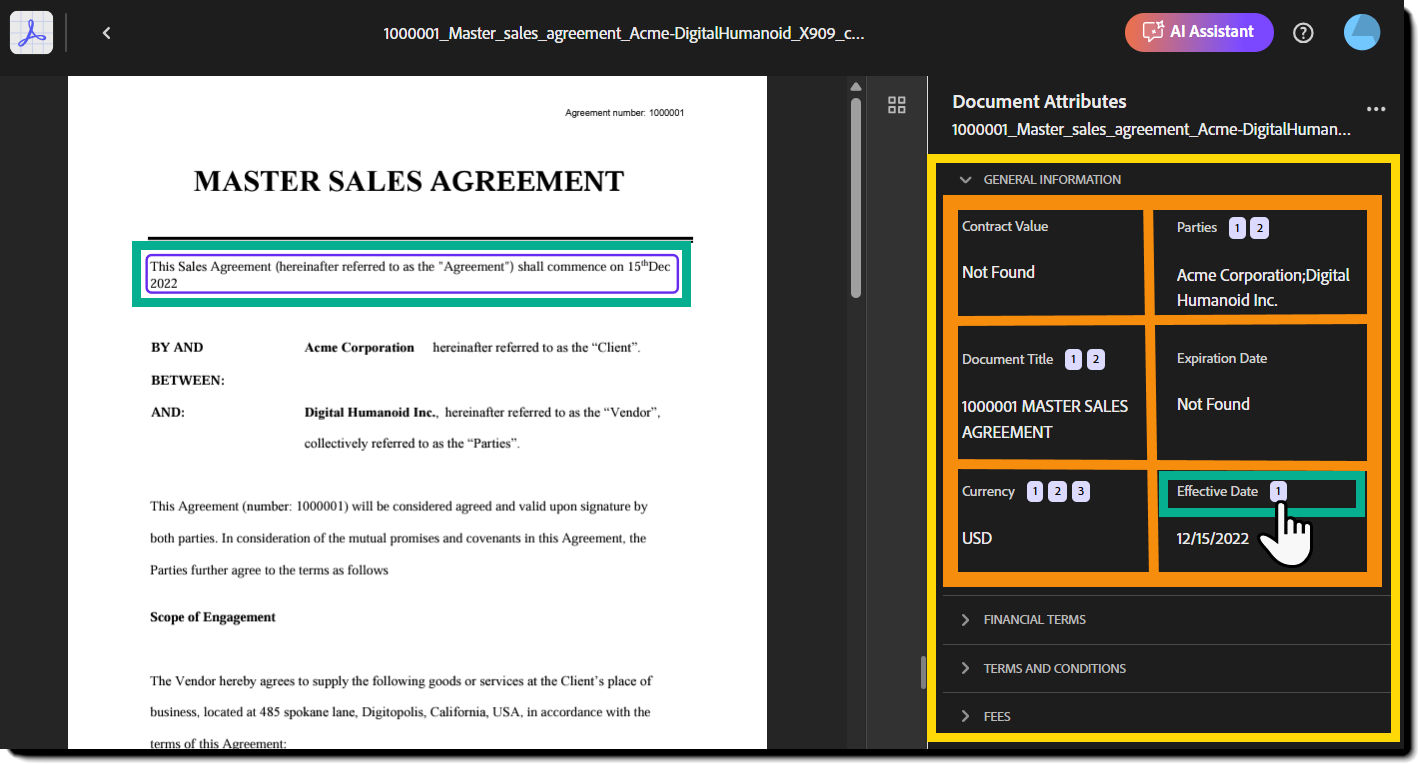Click the back arrow to exit document
The height and width of the screenshot is (764, 1418).
click(x=106, y=32)
